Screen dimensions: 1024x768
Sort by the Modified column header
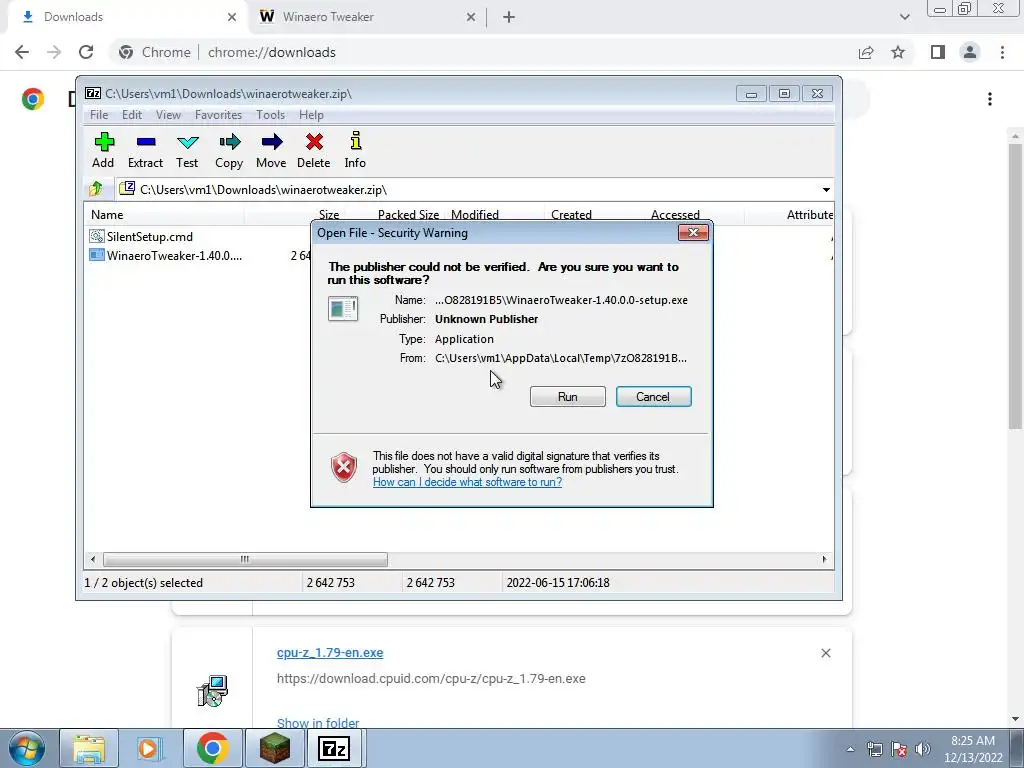click(x=475, y=214)
